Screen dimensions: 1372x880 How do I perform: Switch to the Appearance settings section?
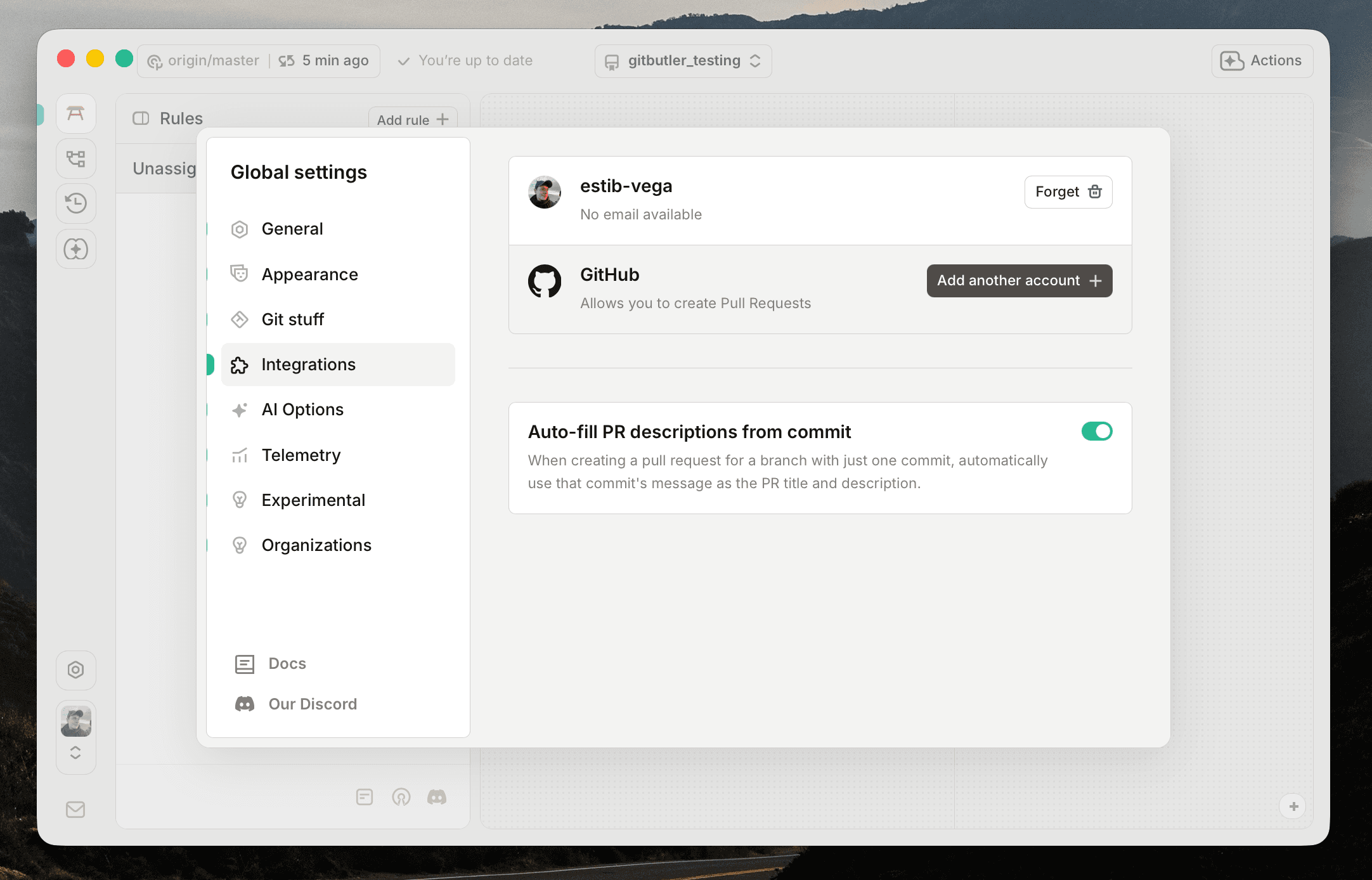[310, 274]
